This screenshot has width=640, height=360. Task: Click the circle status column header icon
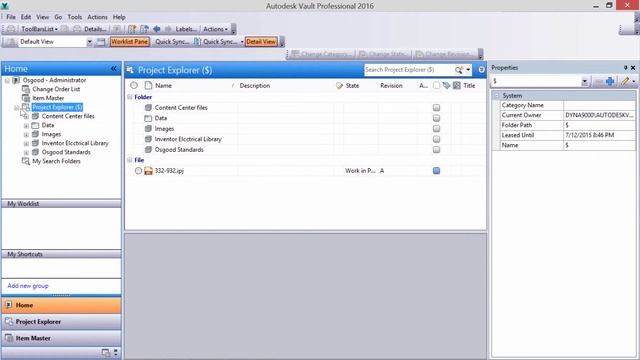coord(134,85)
